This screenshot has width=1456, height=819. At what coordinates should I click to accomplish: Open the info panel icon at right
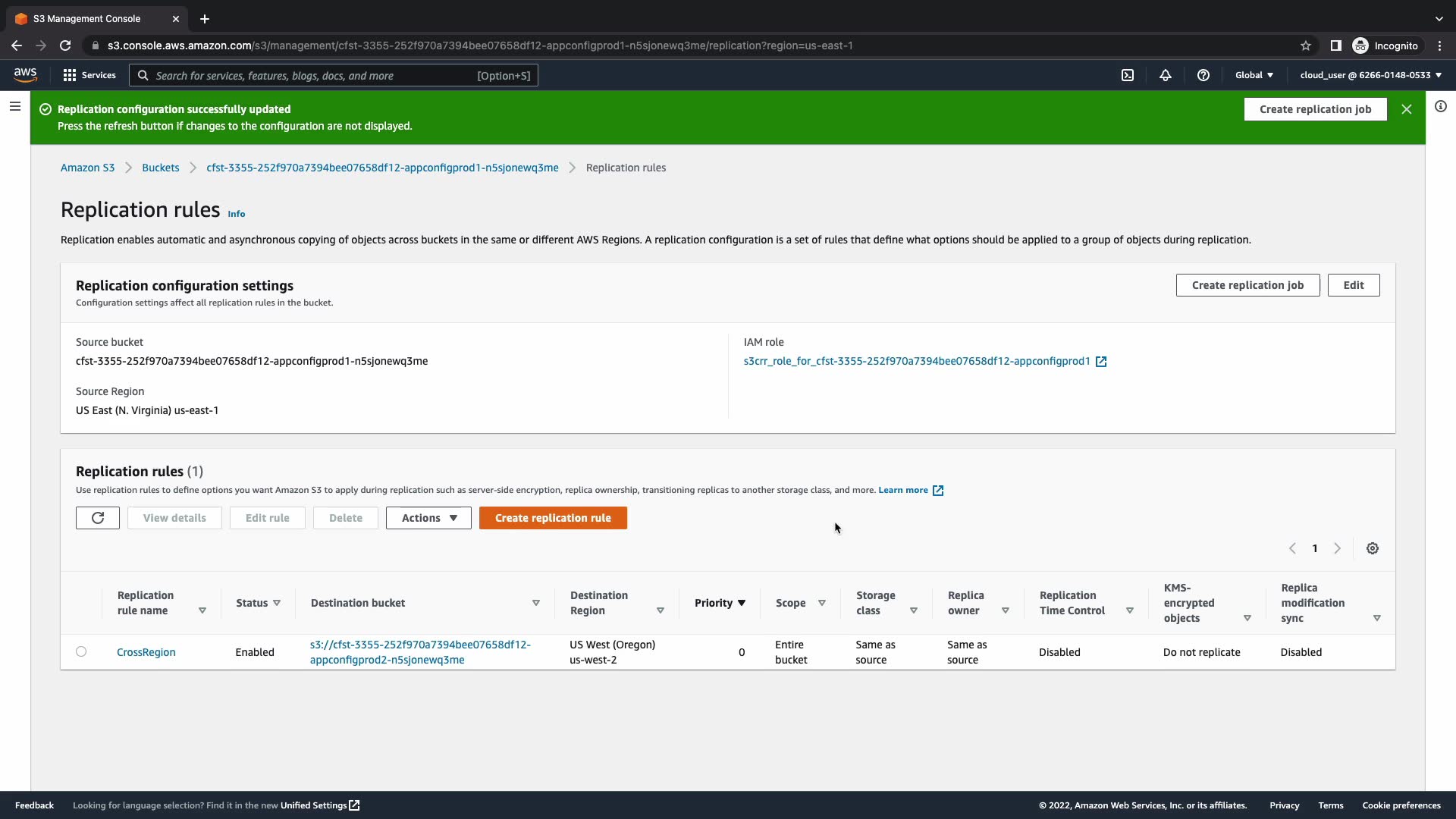(x=1441, y=107)
